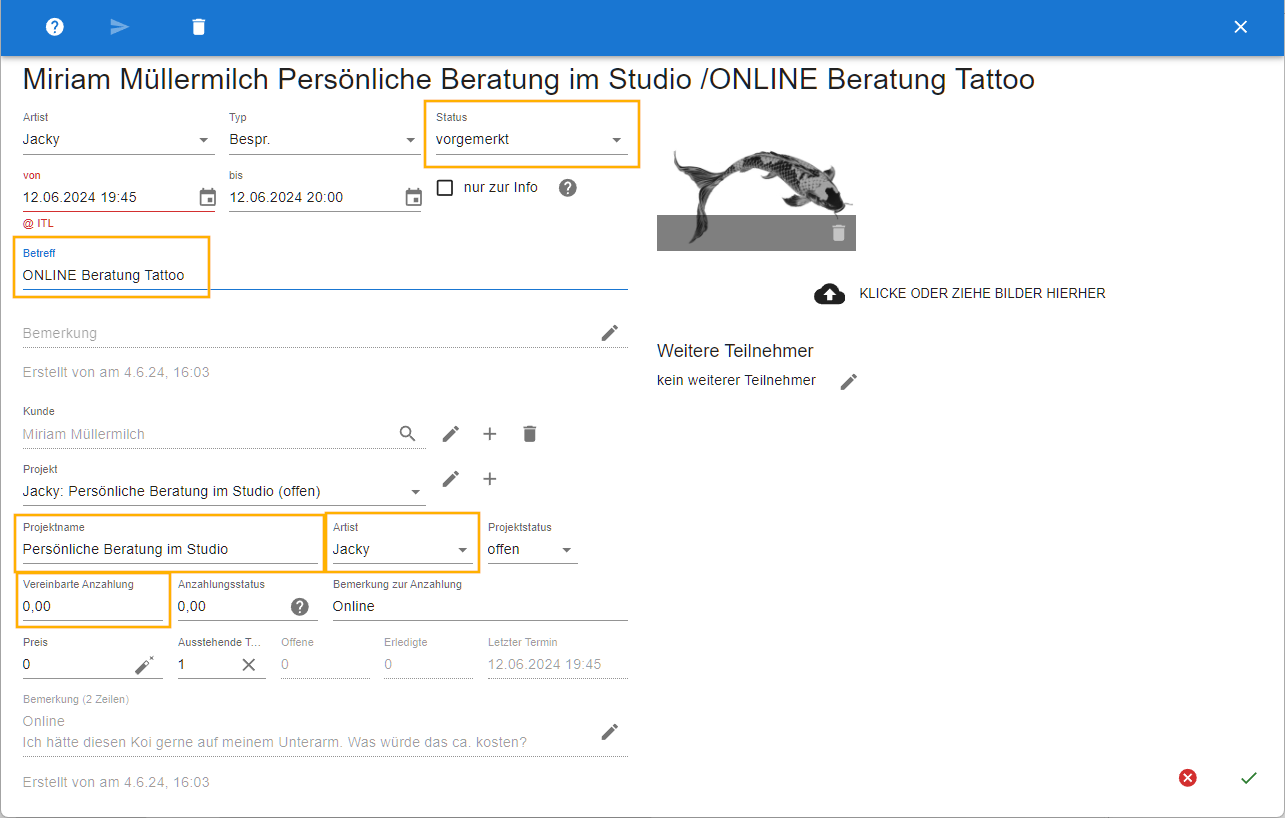The image size is (1285, 818).
Task: Click Bemerkung zur Anzahlung field 'Online'
Action: (x=480, y=606)
